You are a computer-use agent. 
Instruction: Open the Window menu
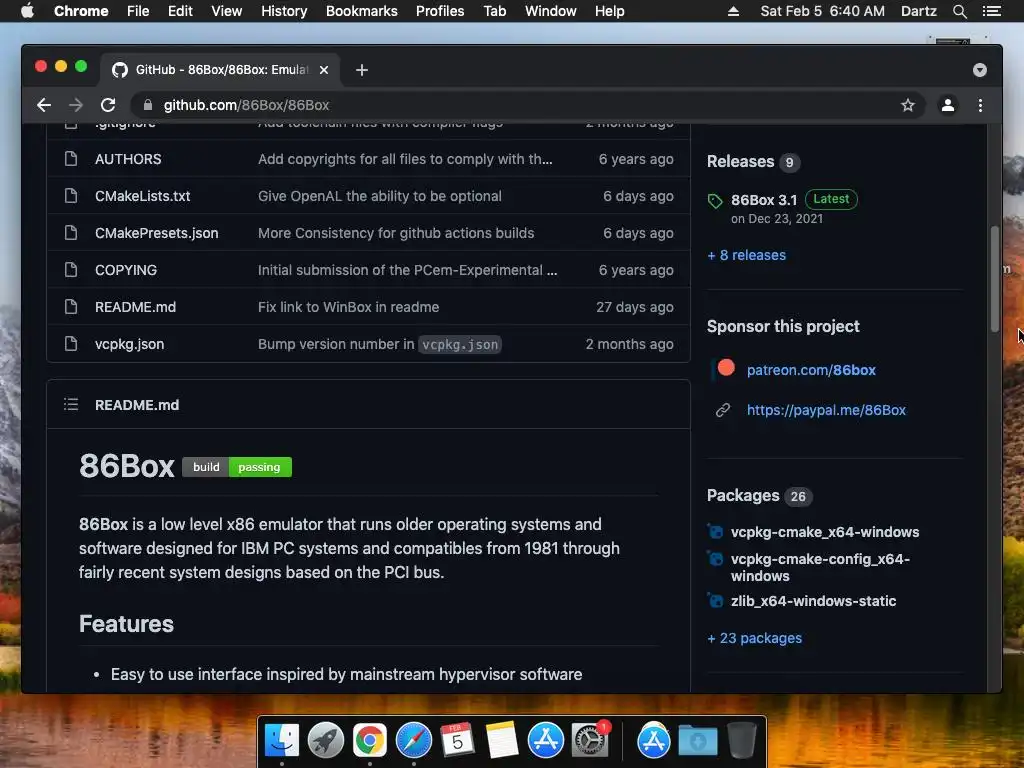[x=551, y=11]
